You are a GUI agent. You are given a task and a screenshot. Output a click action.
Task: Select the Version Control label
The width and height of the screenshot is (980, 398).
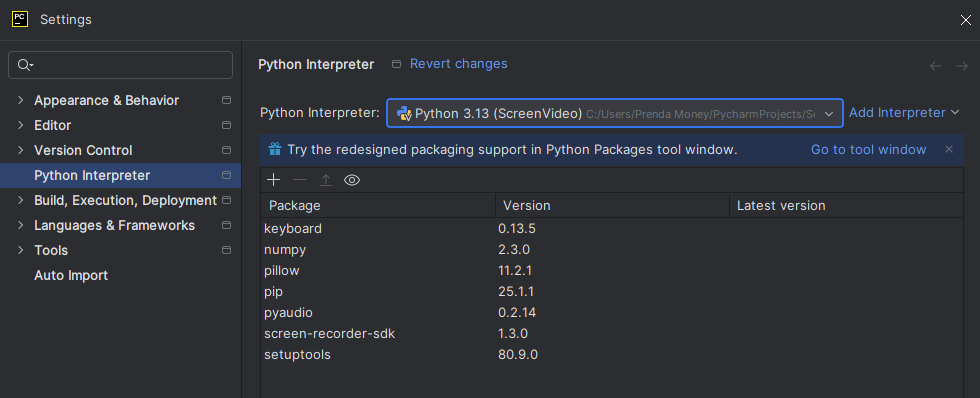point(83,150)
